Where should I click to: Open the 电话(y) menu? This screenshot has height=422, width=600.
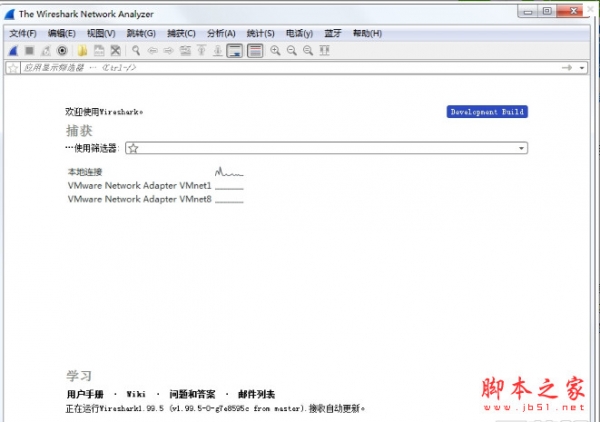[299, 34]
